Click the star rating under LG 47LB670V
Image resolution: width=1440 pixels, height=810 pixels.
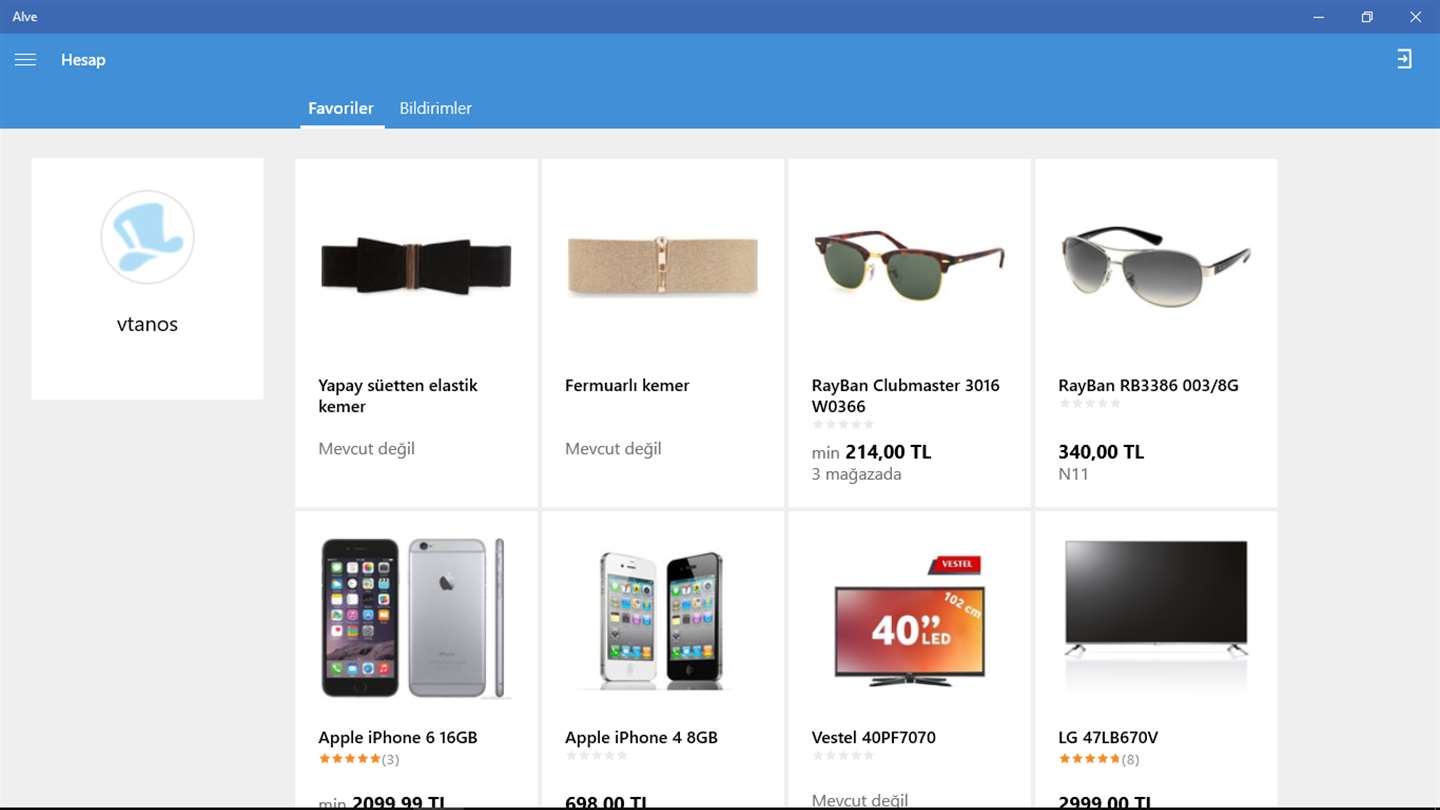[x=1089, y=759]
